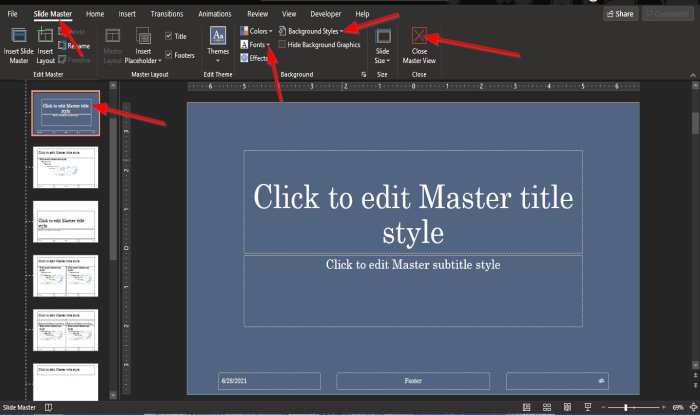Open the File menu
This screenshot has height=415, width=700.
(x=13, y=14)
